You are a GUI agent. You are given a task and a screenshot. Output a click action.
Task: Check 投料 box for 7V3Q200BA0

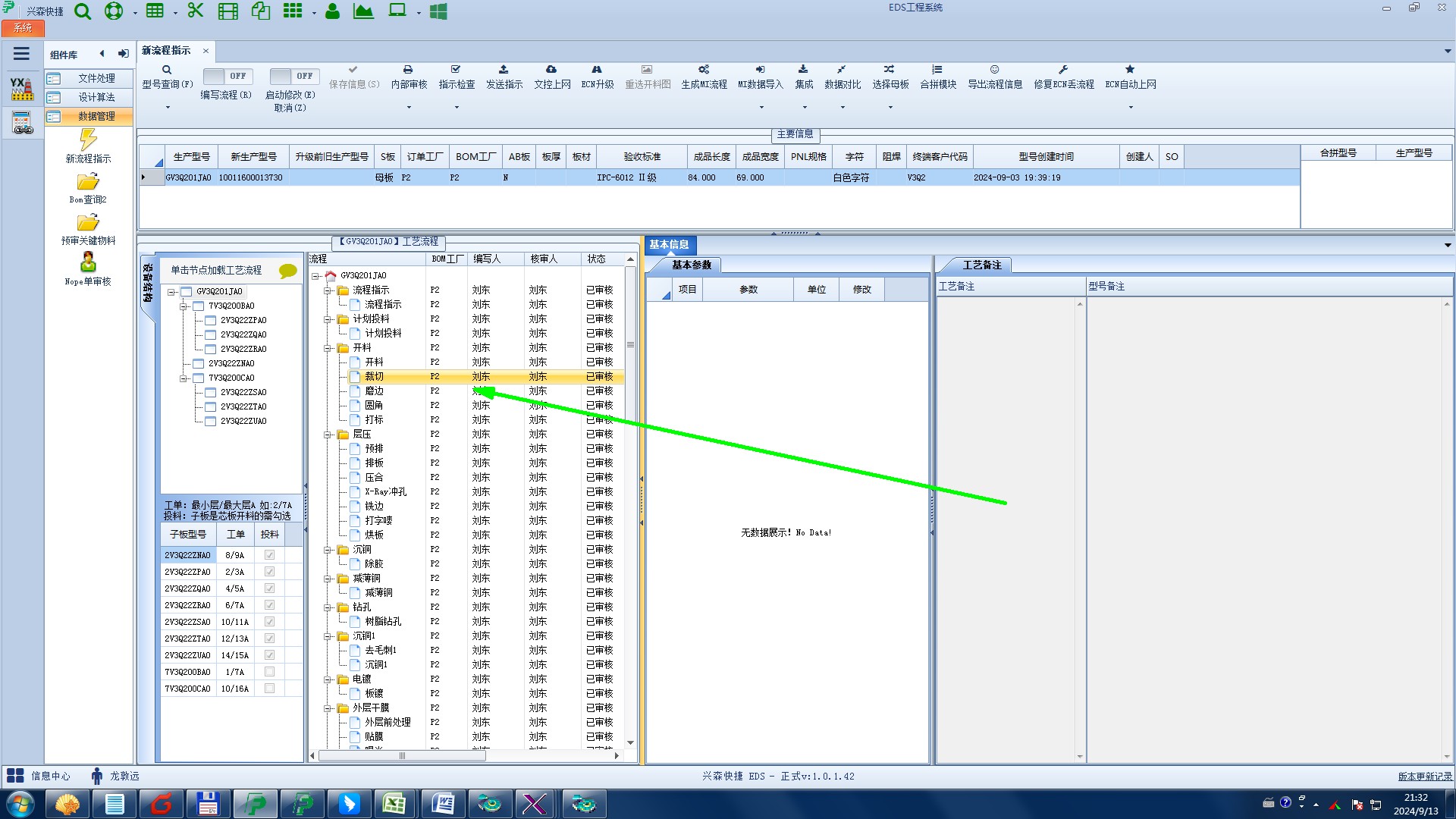269,672
